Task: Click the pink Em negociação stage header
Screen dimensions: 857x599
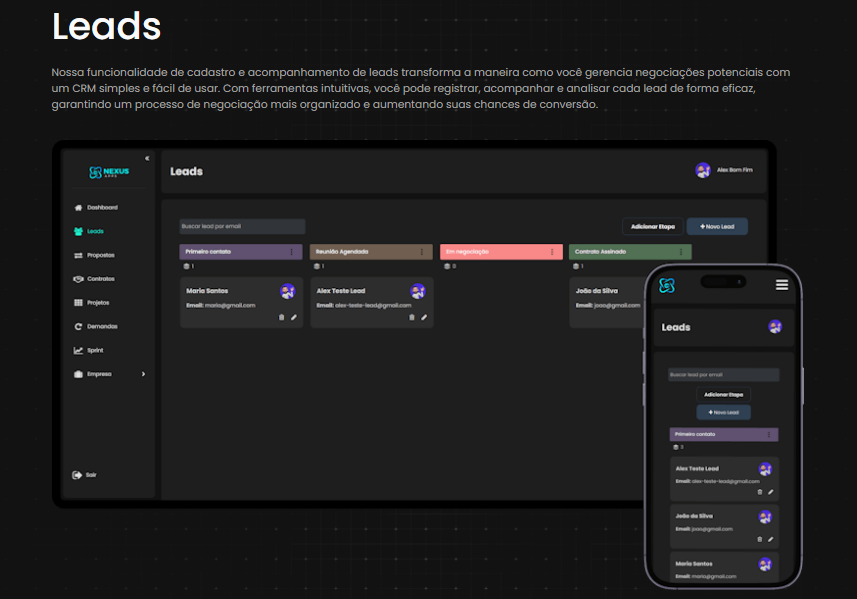Action: point(501,252)
